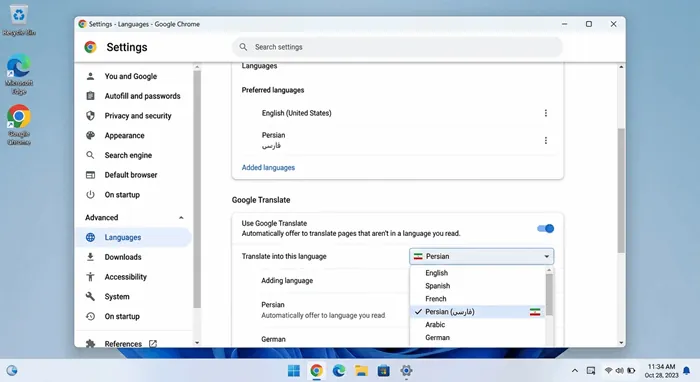This screenshot has height=382, width=700.
Task: Focus the Search settings field
Action: pyautogui.click(x=397, y=47)
